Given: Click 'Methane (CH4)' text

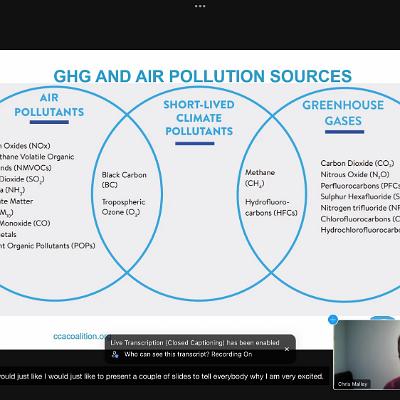Looking at the screenshot, I should tap(260, 178).
